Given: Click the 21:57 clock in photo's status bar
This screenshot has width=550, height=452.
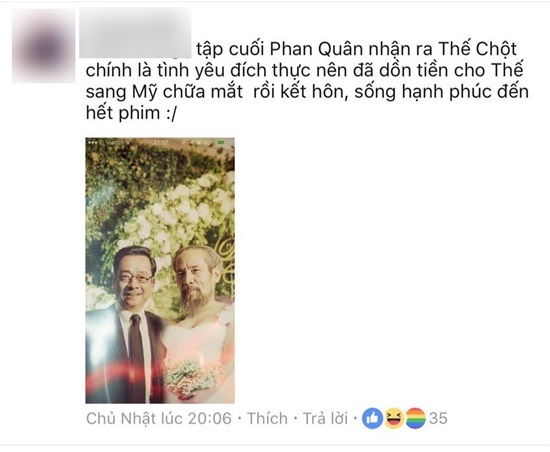Looking at the screenshot, I should click(161, 142).
